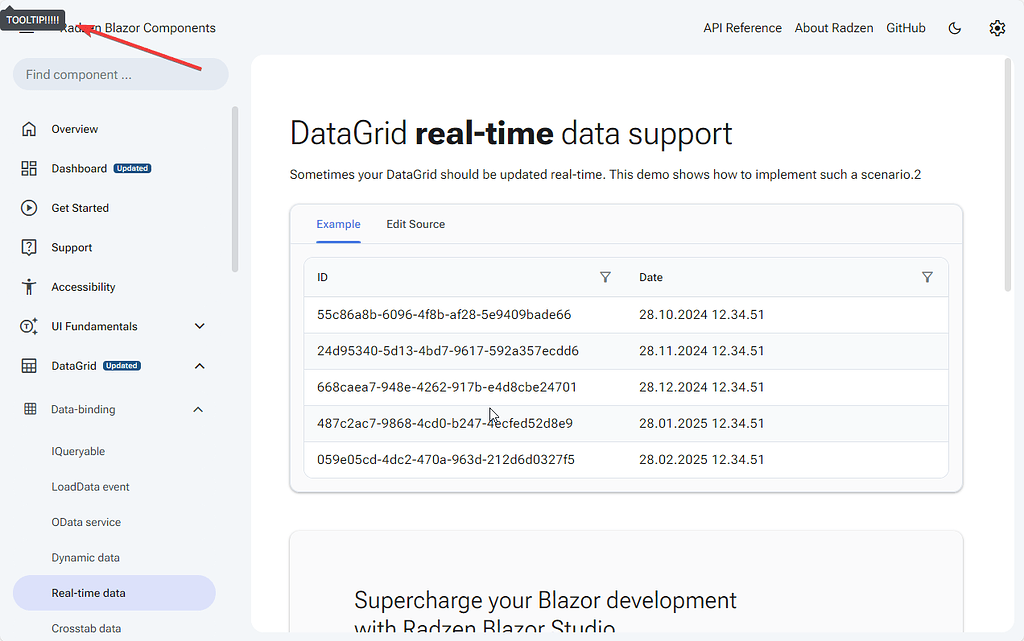Switch to the Edit Source tab
This screenshot has width=1024, height=641.
[x=415, y=224]
